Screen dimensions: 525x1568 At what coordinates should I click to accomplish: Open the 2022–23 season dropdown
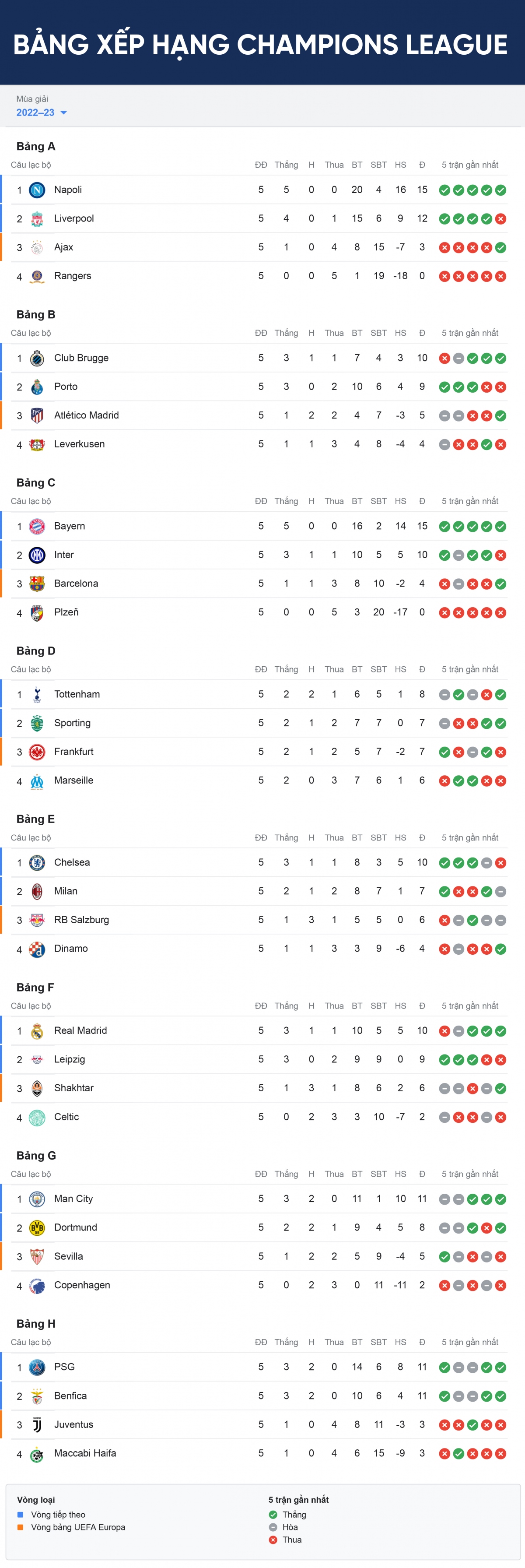(x=42, y=113)
